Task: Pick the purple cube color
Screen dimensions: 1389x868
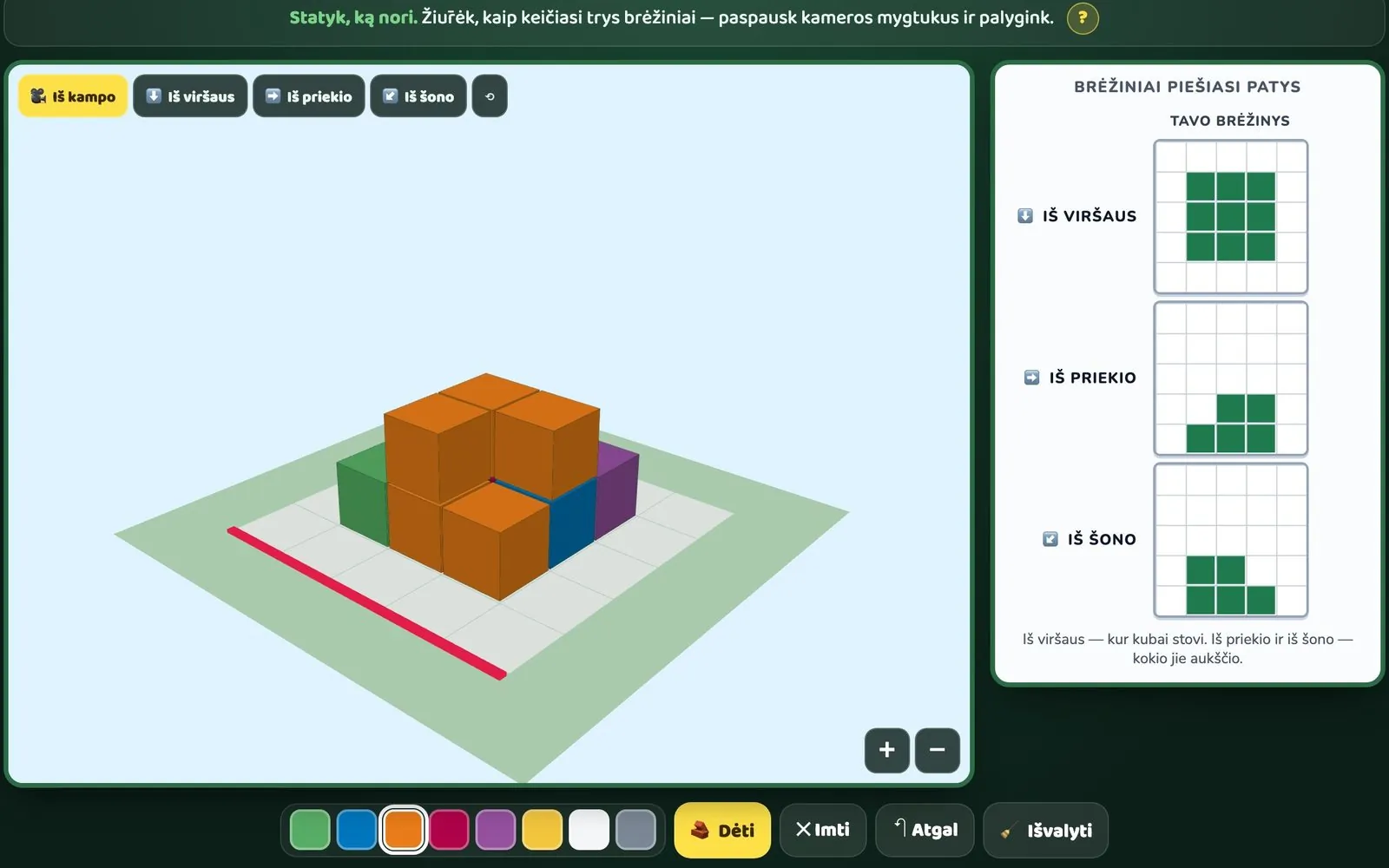Action: point(496,830)
